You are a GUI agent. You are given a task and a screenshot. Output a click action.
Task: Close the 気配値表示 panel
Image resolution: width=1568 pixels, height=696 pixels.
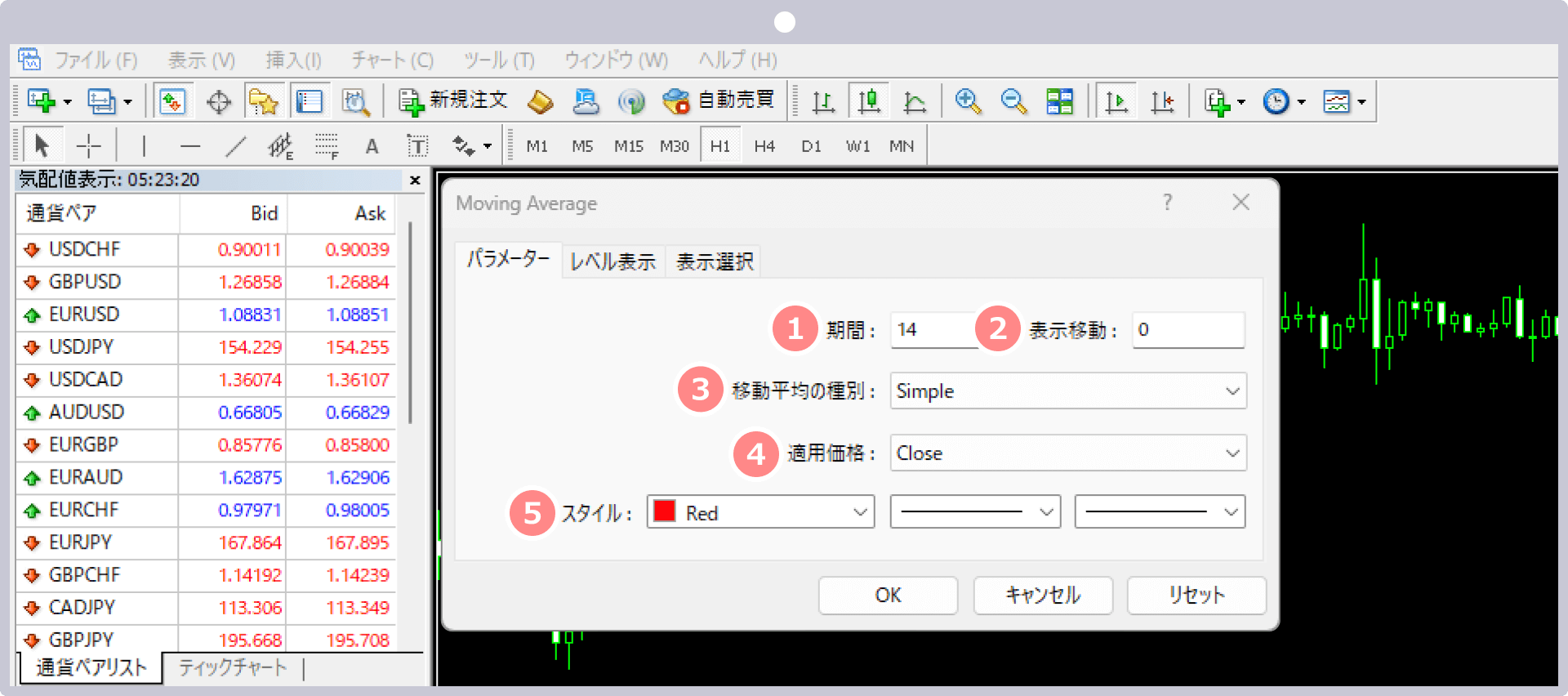pos(415,180)
